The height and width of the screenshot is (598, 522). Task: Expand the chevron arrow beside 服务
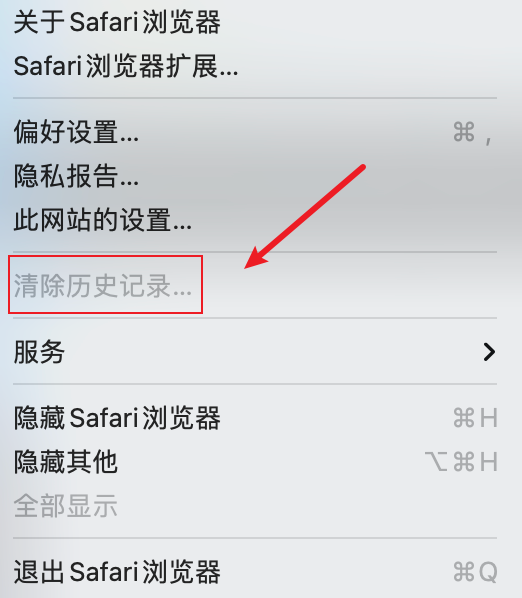(489, 352)
